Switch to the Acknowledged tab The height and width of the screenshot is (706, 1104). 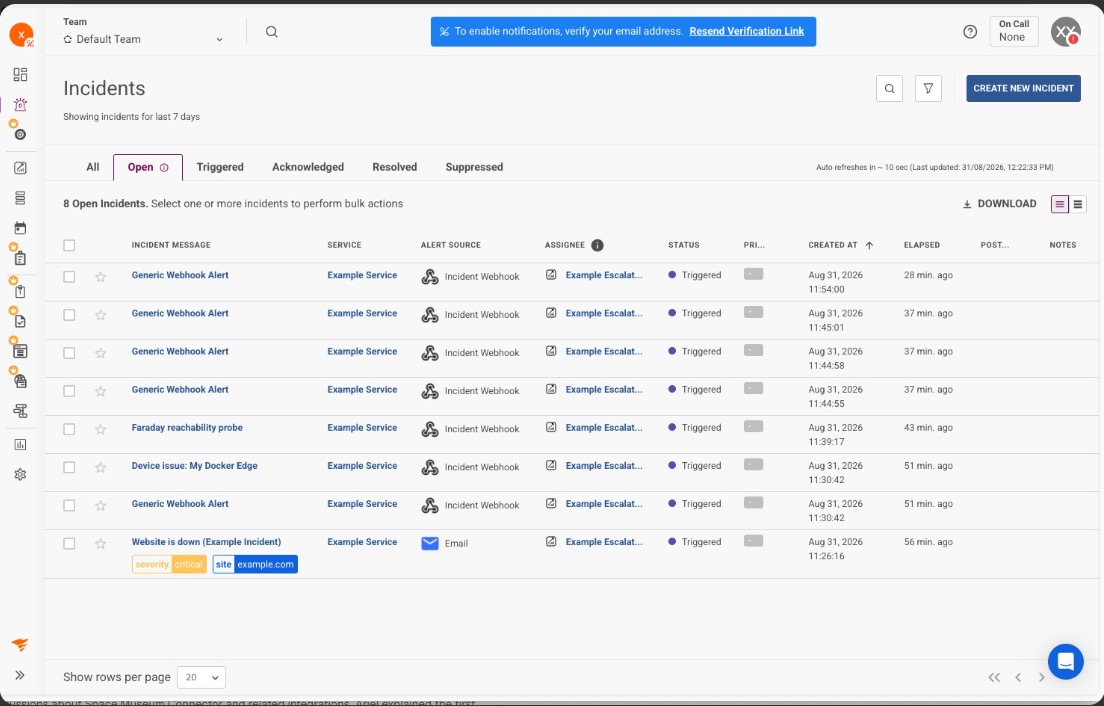(308, 167)
